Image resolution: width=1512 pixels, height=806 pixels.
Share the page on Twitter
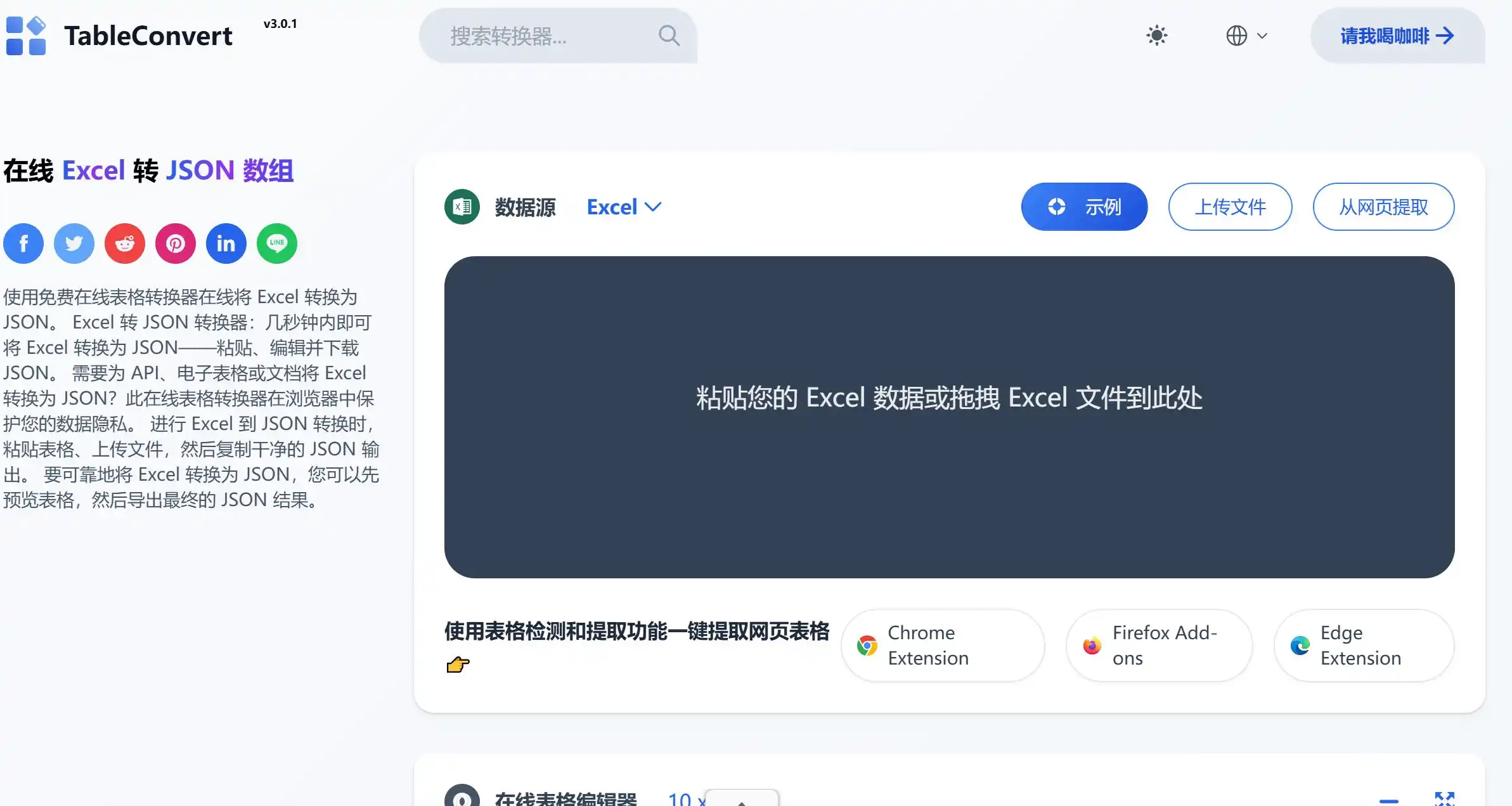pyautogui.click(x=74, y=244)
